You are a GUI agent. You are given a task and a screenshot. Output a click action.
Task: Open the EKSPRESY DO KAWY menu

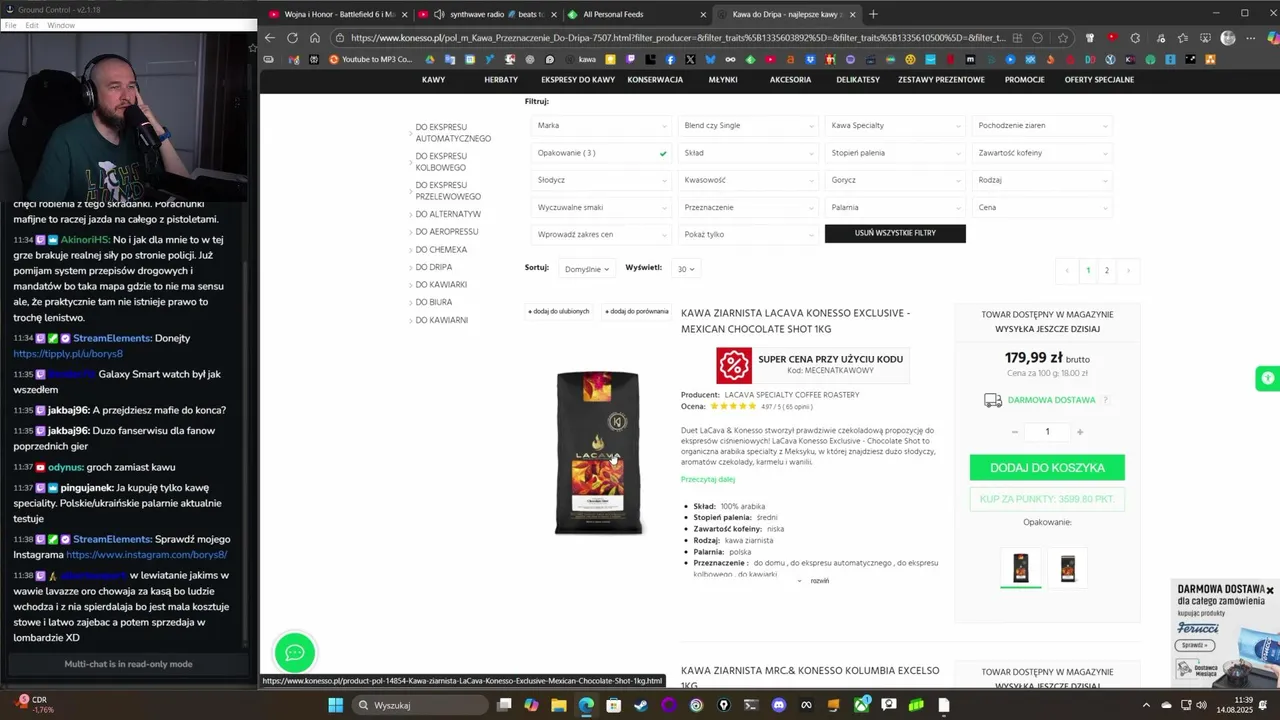[578, 79]
